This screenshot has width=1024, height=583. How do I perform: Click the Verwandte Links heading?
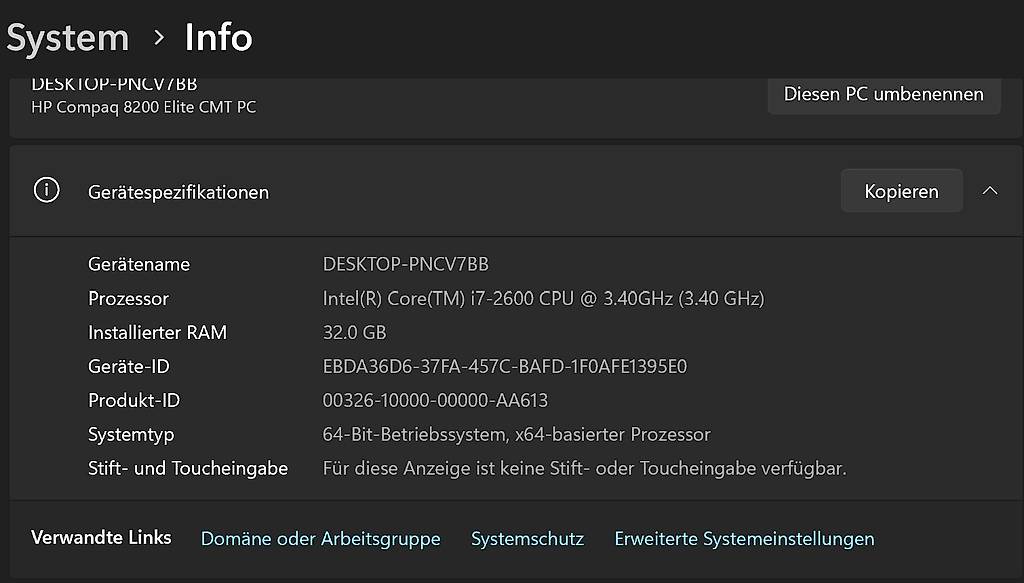[101, 537]
